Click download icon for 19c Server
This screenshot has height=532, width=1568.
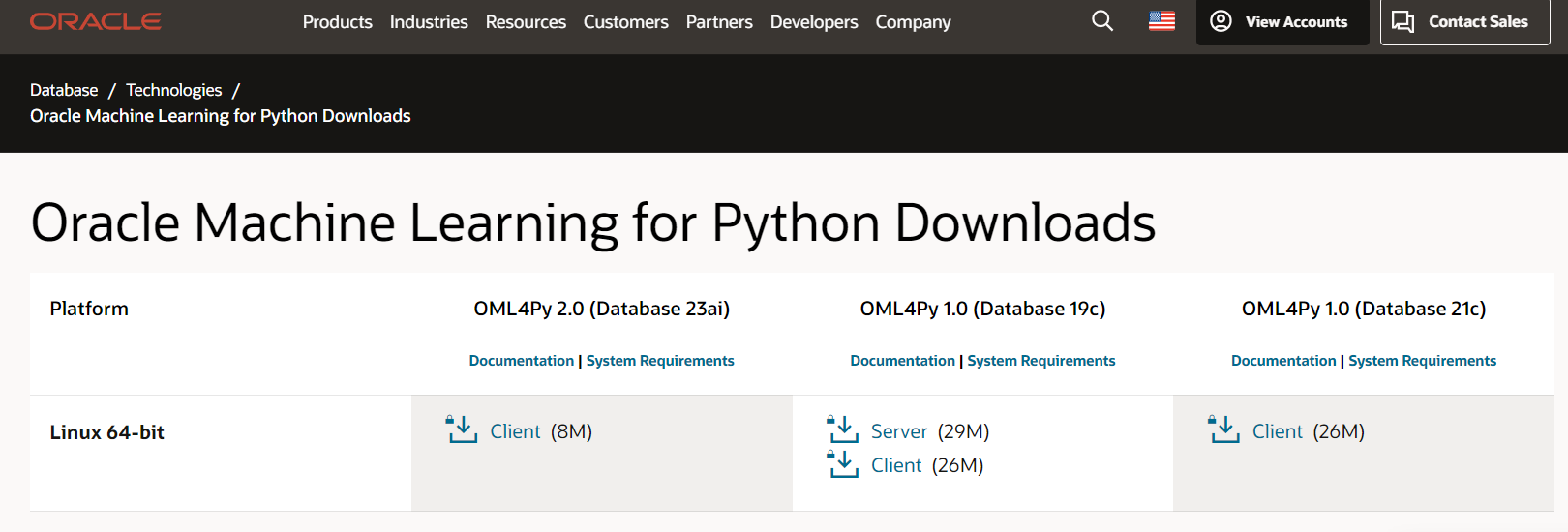click(843, 429)
